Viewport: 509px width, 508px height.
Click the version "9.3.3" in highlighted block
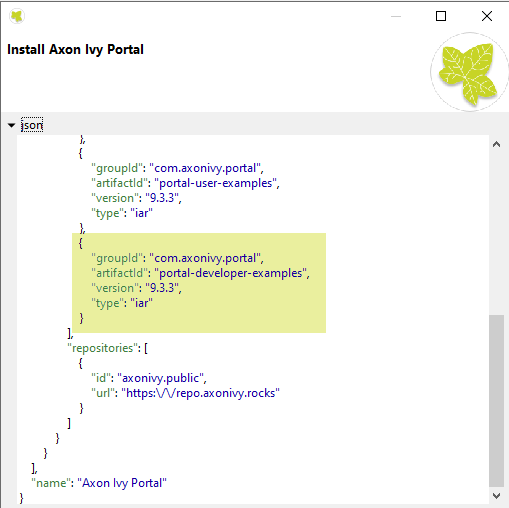[163, 288]
